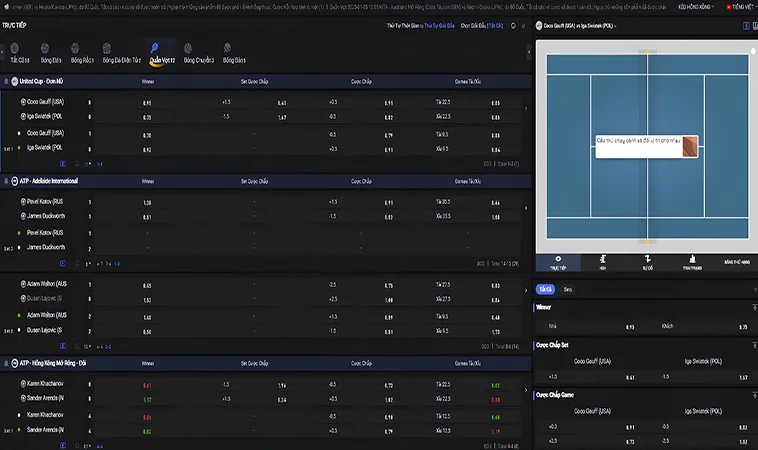Show the Tình Trạng status panel
Viewport: 758px width, 450px height.
click(691, 261)
